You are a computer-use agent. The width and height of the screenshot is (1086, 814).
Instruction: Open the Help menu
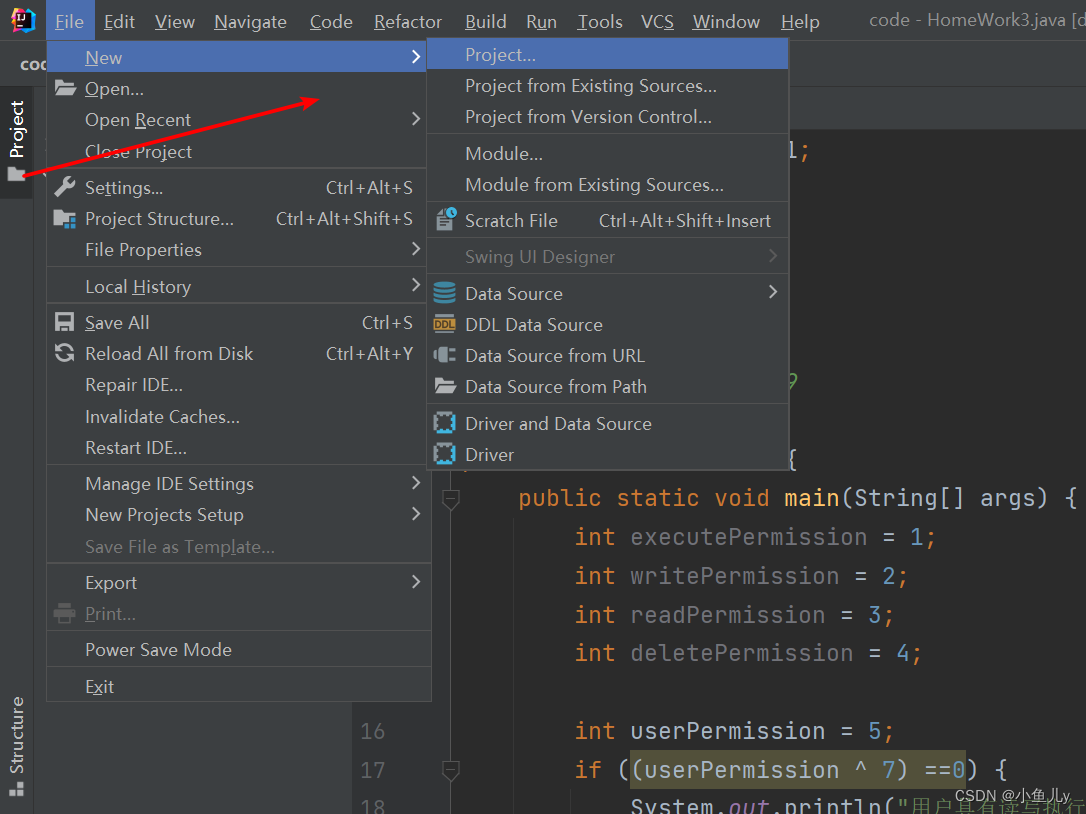pyautogui.click(x=800, y=21)
